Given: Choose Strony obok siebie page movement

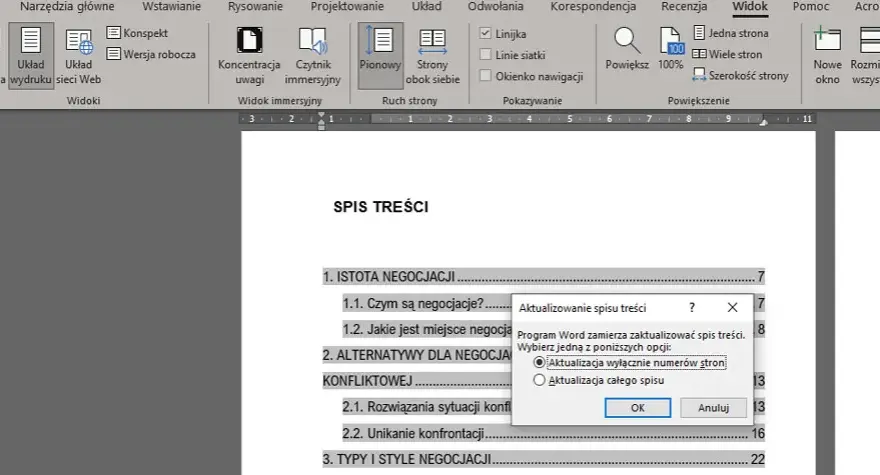Looking at the screenshot, I should click(433, 56).
